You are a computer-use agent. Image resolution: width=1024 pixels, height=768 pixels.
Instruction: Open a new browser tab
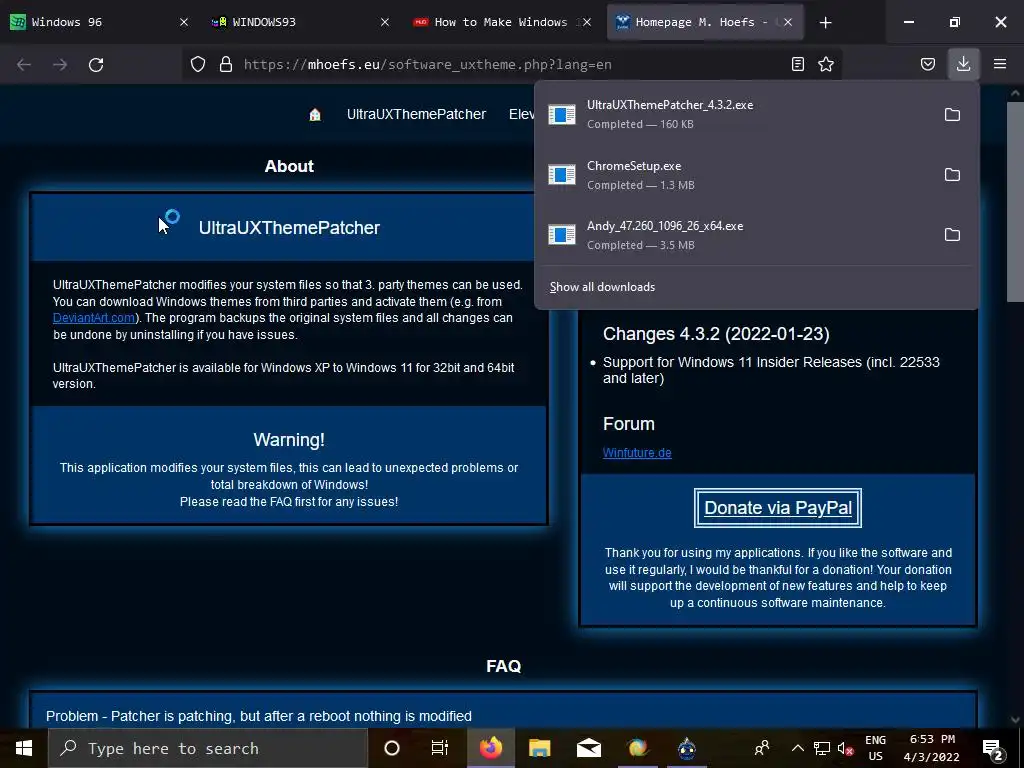(825, 22)
